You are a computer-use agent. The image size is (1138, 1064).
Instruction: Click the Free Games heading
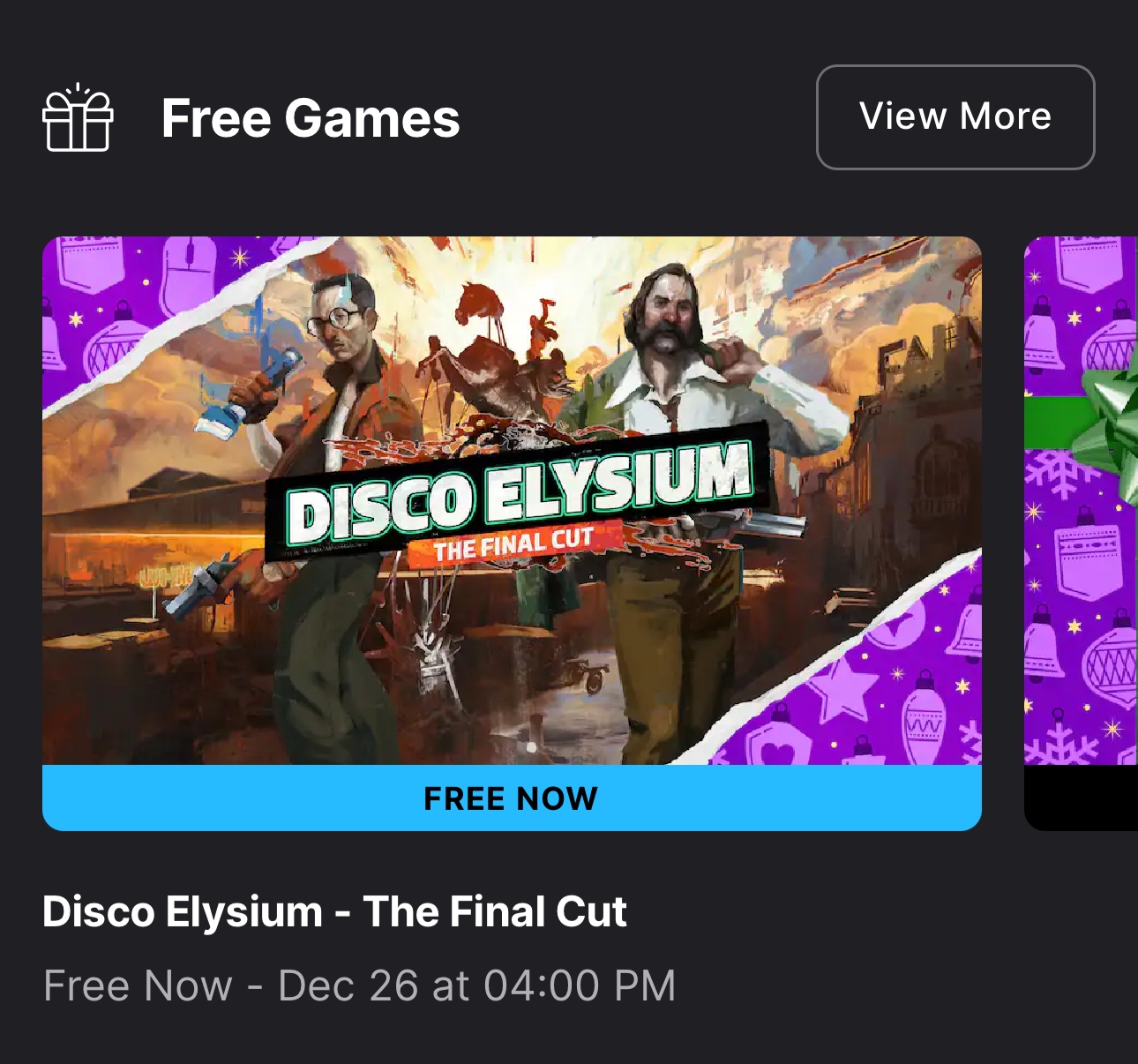[311, 118]
